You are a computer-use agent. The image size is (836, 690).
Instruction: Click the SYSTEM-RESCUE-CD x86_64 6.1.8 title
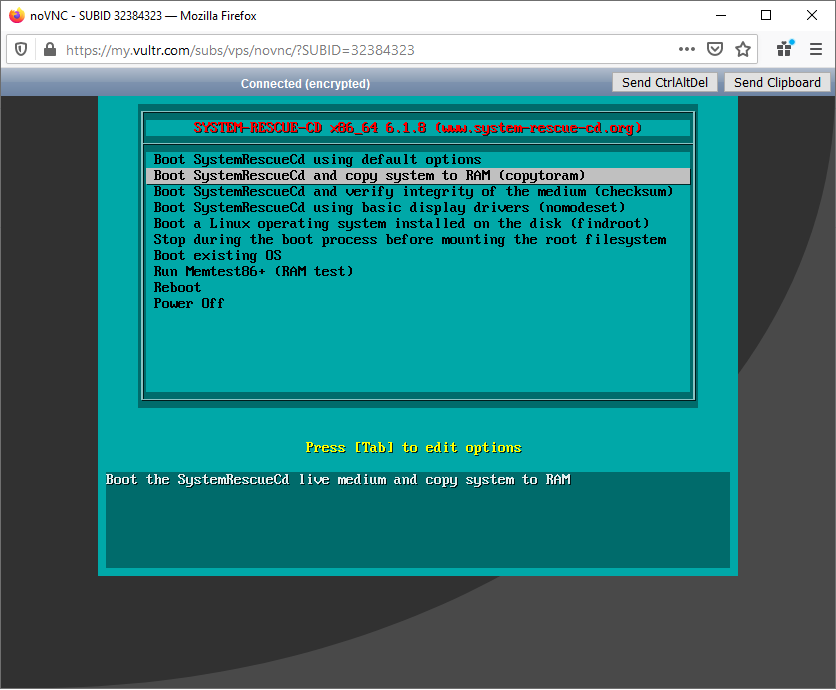click(417, 128)
